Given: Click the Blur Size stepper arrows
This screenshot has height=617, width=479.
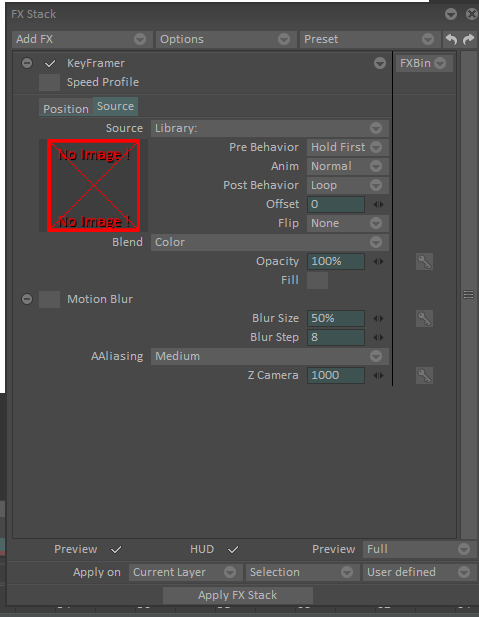Looking at the screenshot, I should coord(378,319).
